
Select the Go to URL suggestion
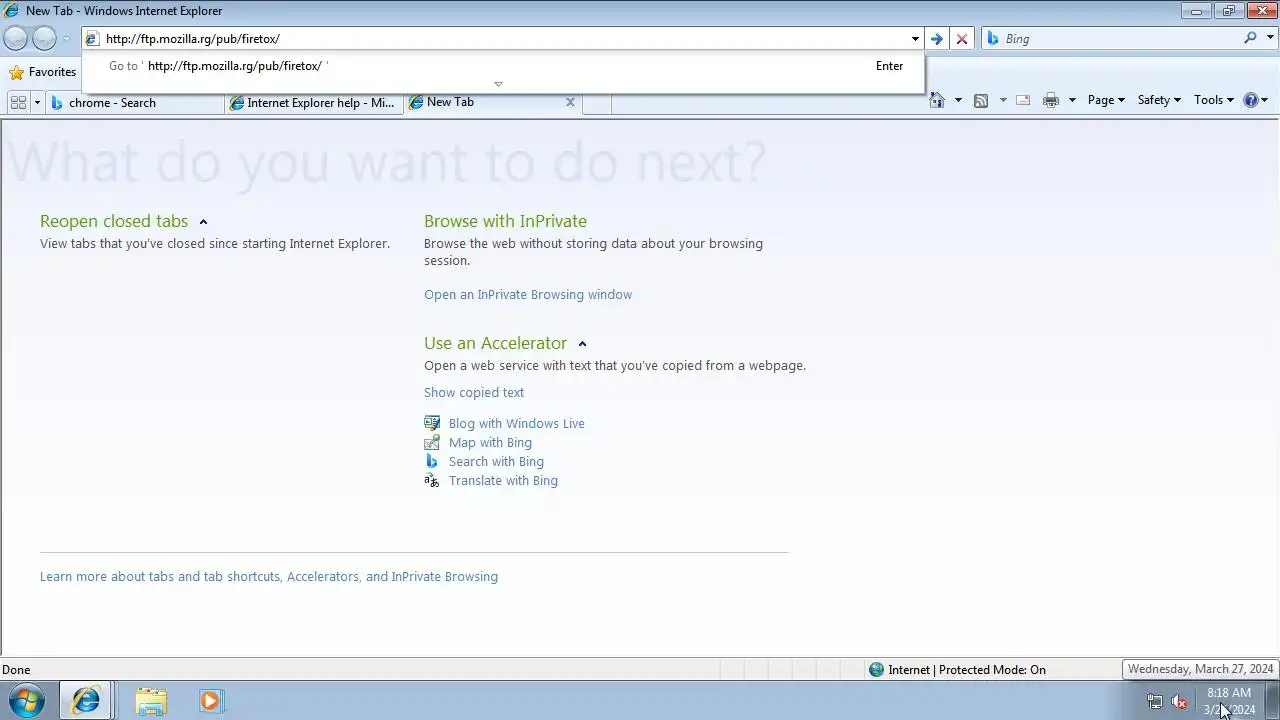pyautogui.click(x=504, y=66)
